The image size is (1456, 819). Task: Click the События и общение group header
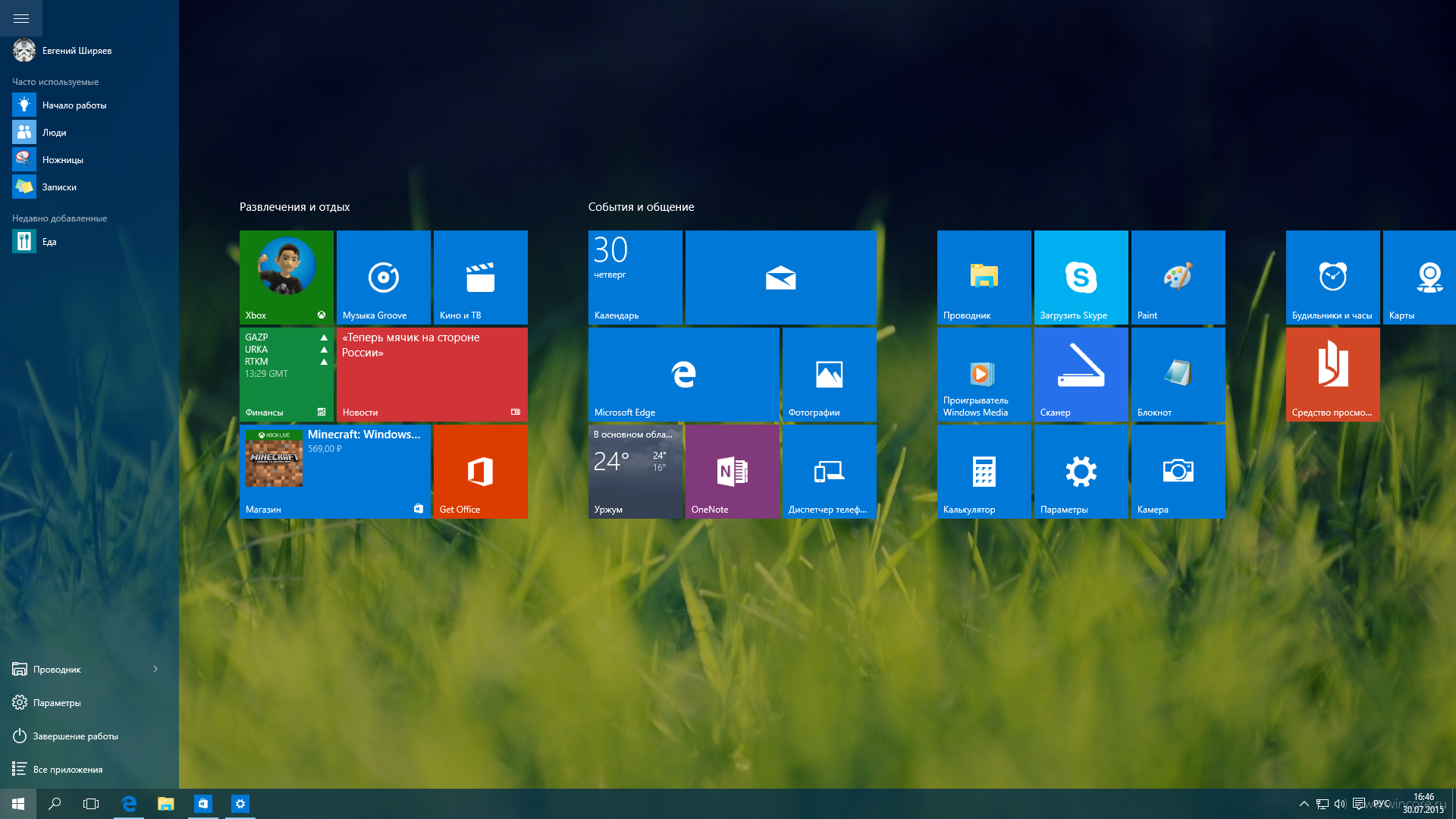click(x=641, y=207)
